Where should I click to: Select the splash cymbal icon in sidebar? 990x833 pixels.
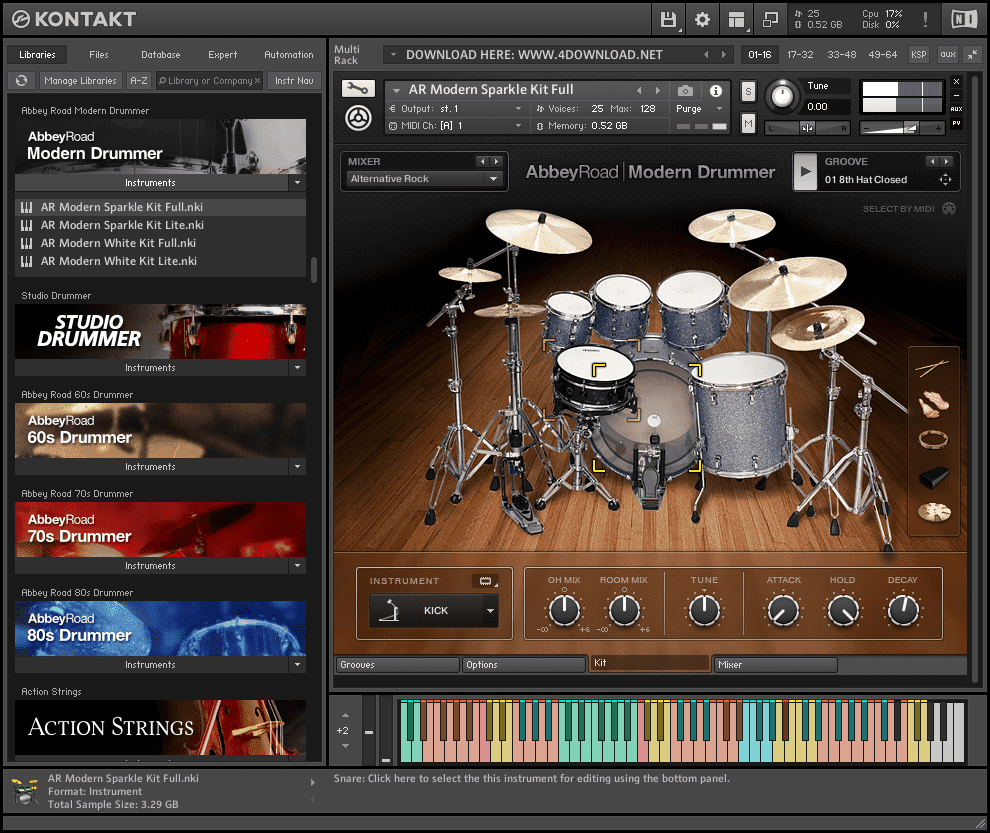(934, 512)
